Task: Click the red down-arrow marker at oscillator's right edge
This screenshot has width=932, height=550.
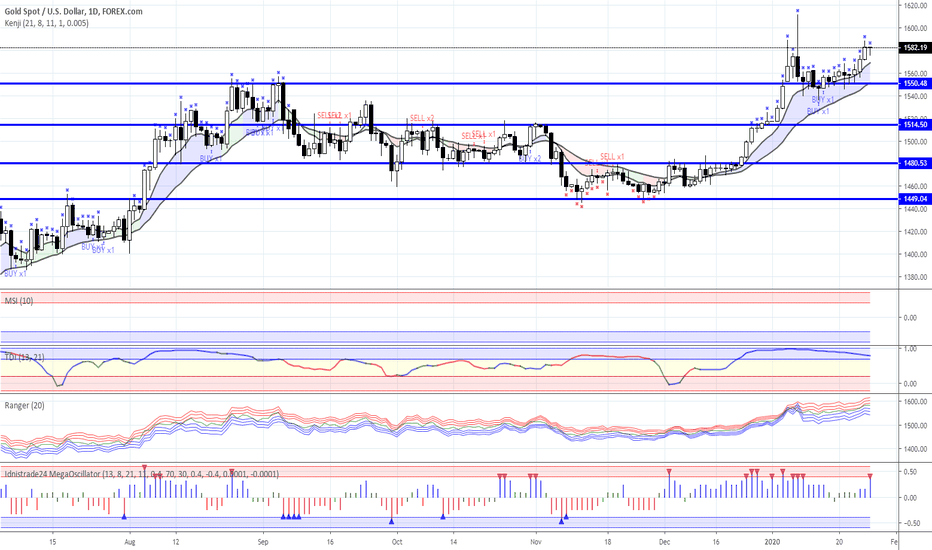Action: (870, 476)
